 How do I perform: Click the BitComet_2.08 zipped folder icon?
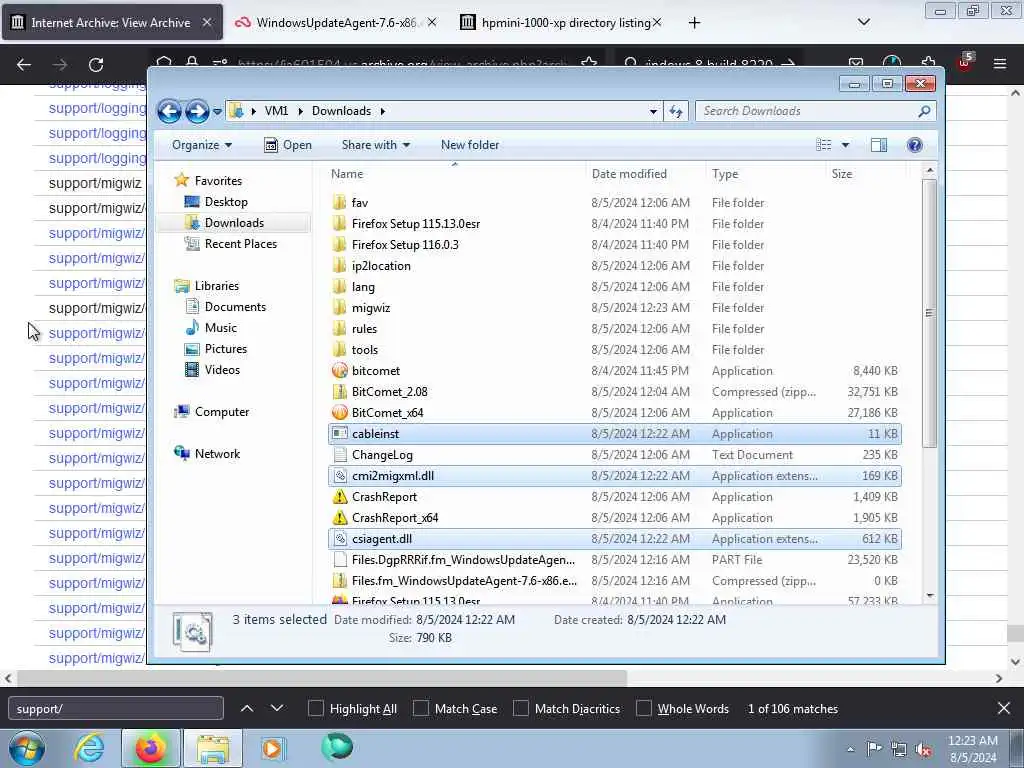click(340, 392)
